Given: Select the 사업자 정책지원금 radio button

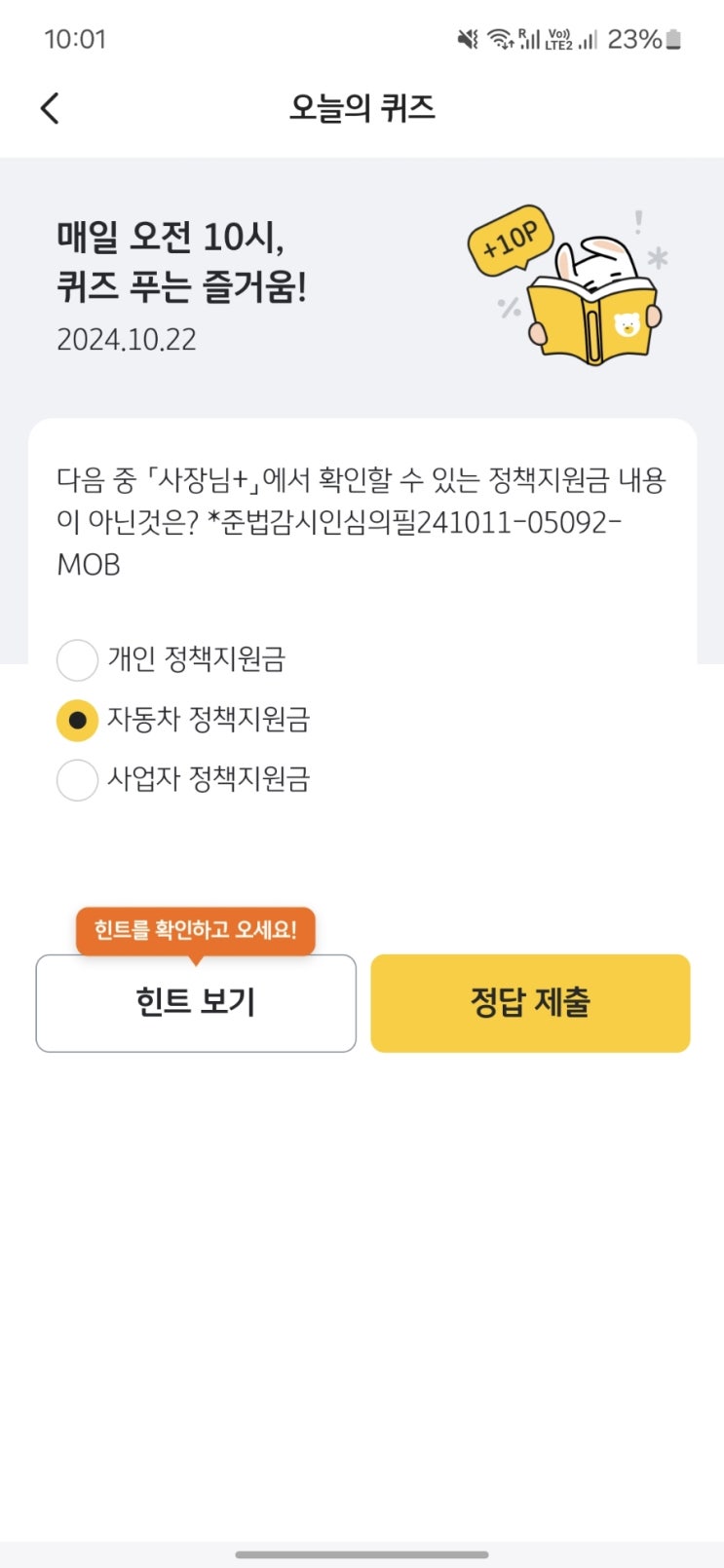Looking at the screenshot, I should (77, 780).
